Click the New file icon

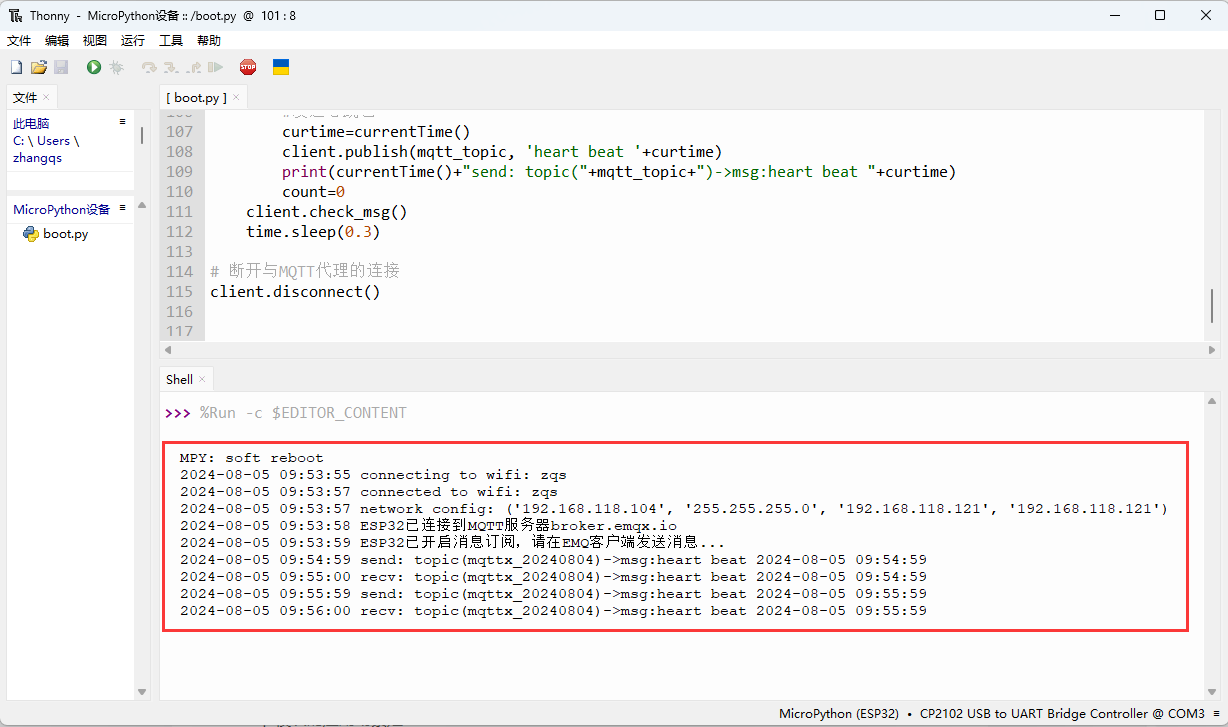(x=16, y=67)
